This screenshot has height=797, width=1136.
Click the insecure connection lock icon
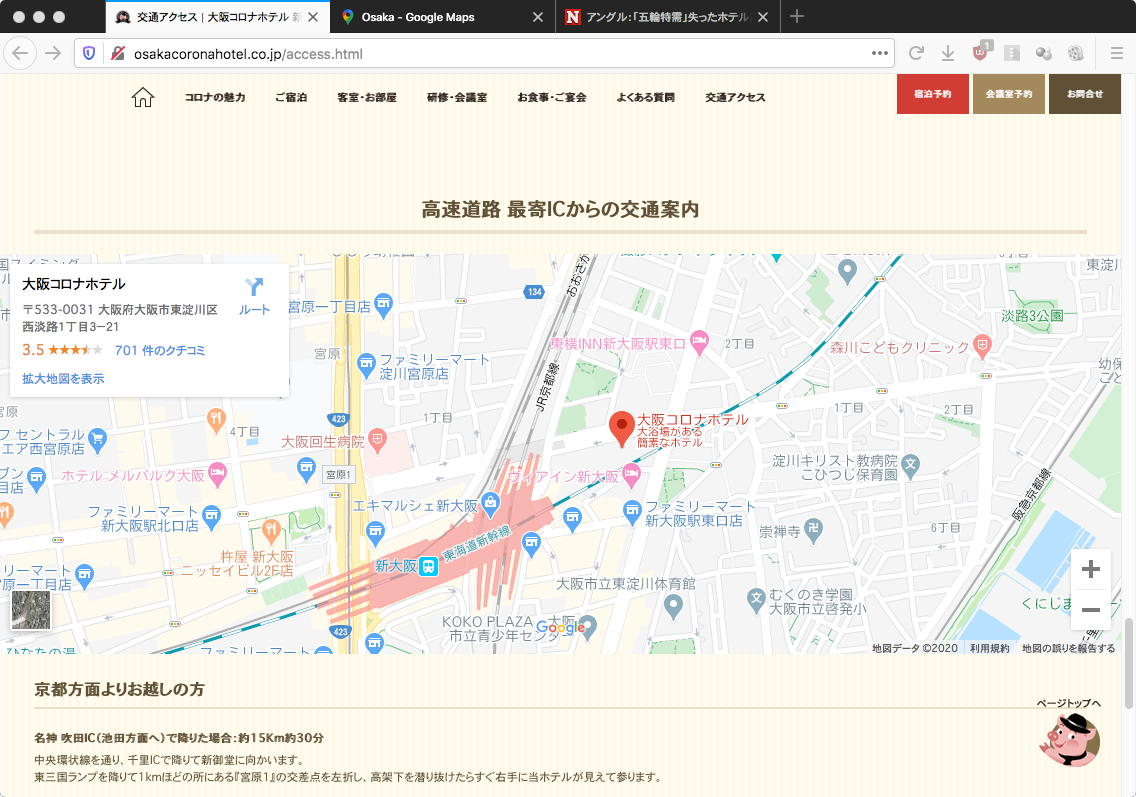click(x=117, y=53)
